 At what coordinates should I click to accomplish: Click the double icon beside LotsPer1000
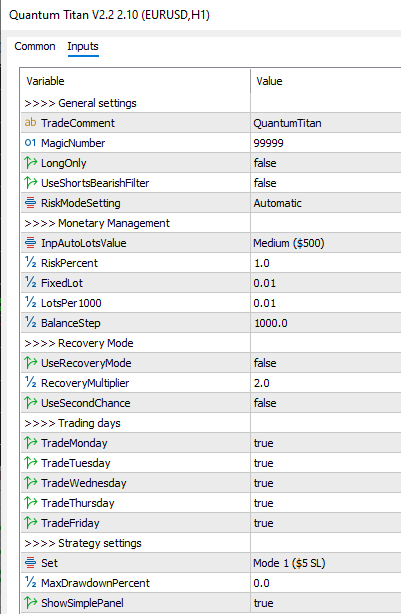[31, 302]
